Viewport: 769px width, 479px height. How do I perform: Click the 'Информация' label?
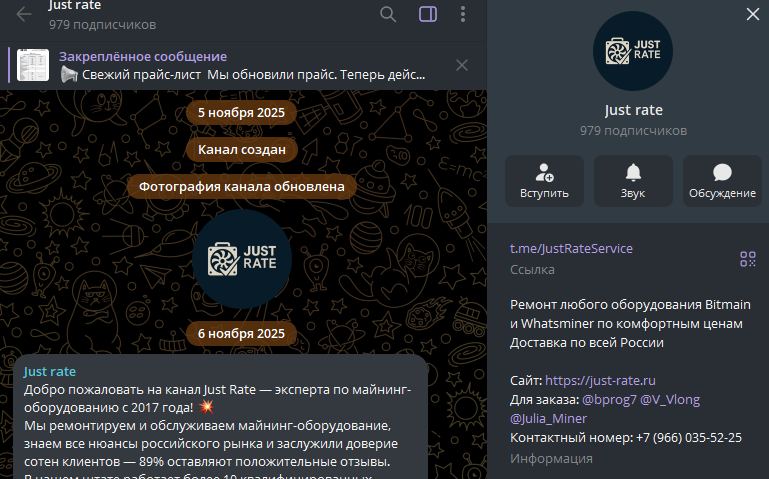tap(551, 458)
